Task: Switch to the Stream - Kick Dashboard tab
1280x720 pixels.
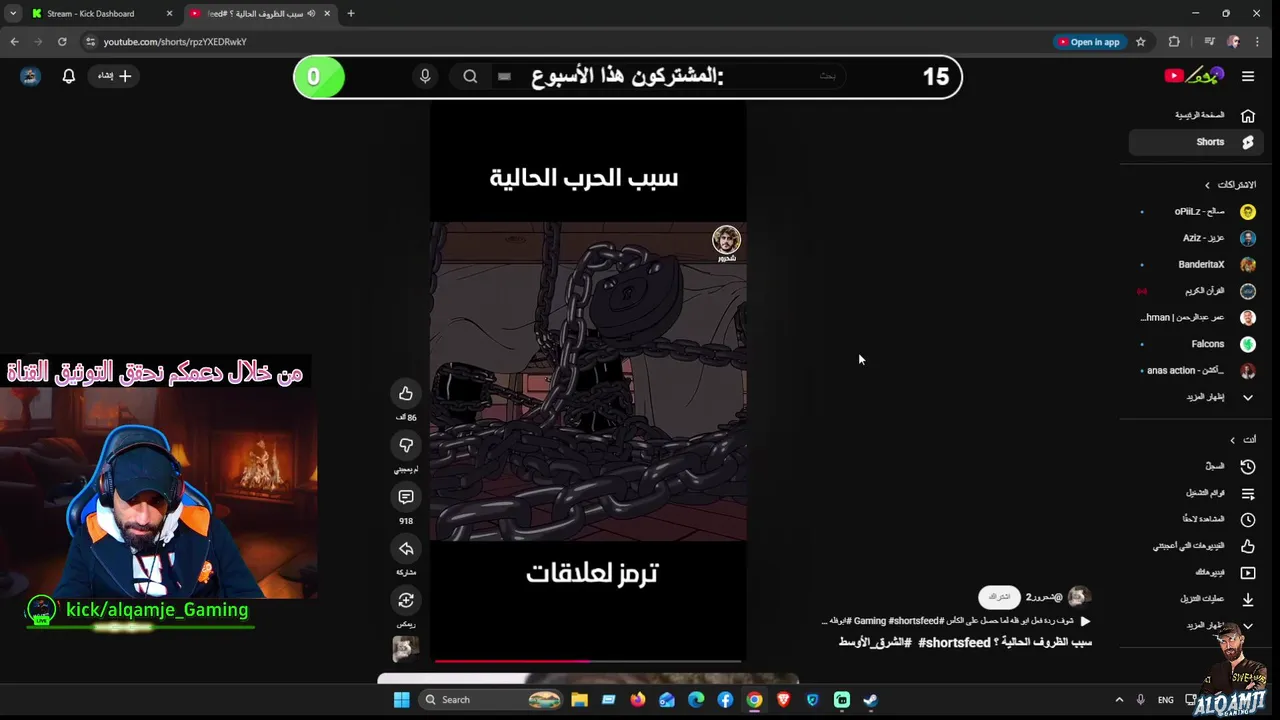Action: (x=100, y=13)
